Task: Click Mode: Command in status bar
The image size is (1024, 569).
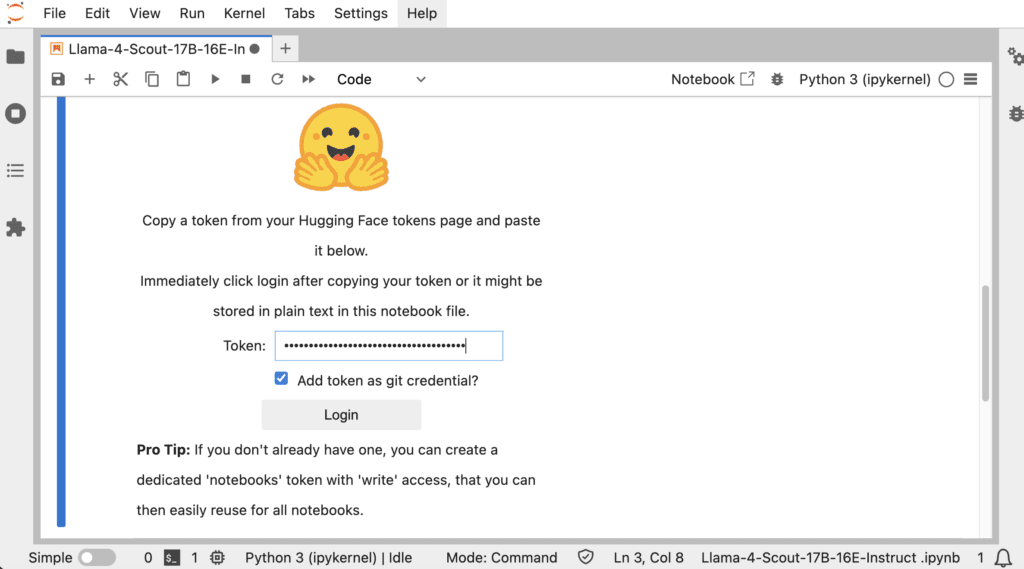Action: 502,558
